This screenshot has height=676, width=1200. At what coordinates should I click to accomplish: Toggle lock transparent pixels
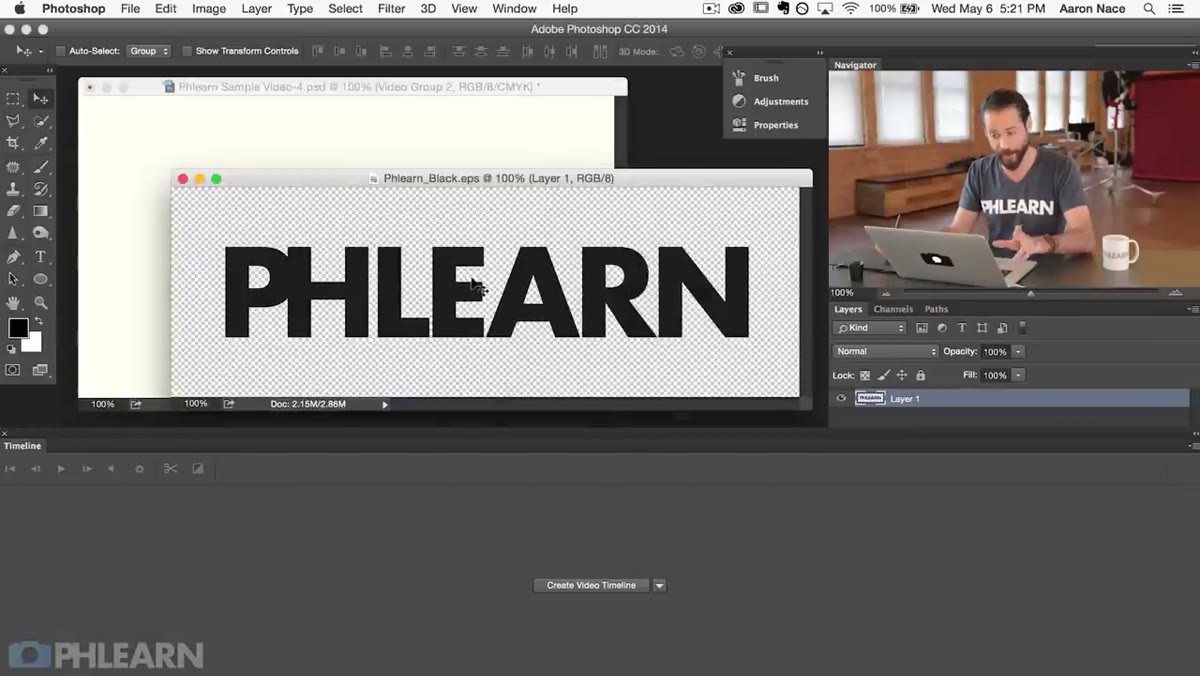click(865, 375)
